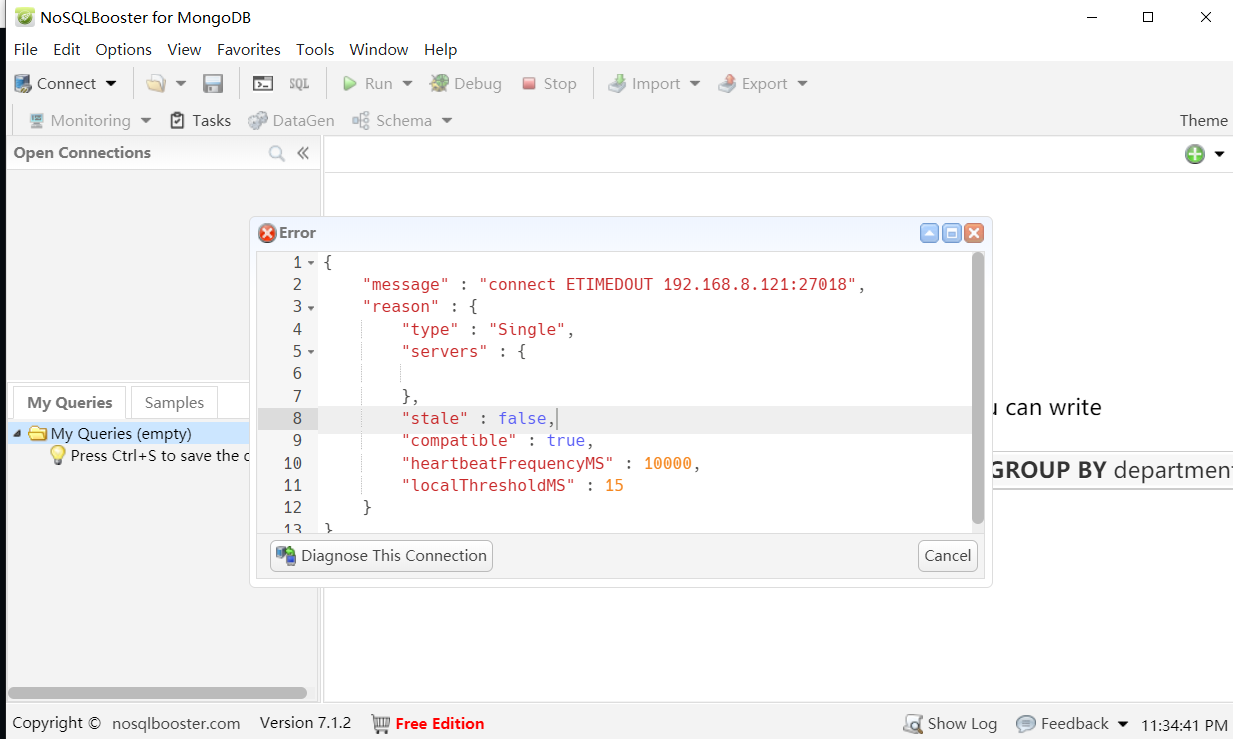Collapse the Open Connections panel

pyautogui.click(x=303, y=153)
